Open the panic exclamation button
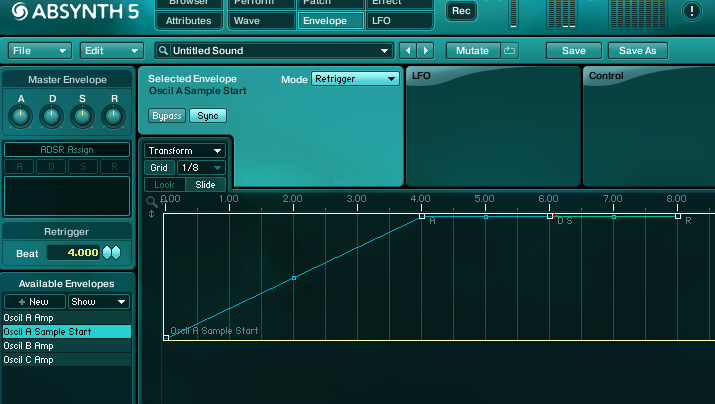Viewport: 715px width, 404px height. (x=691, y=11)
